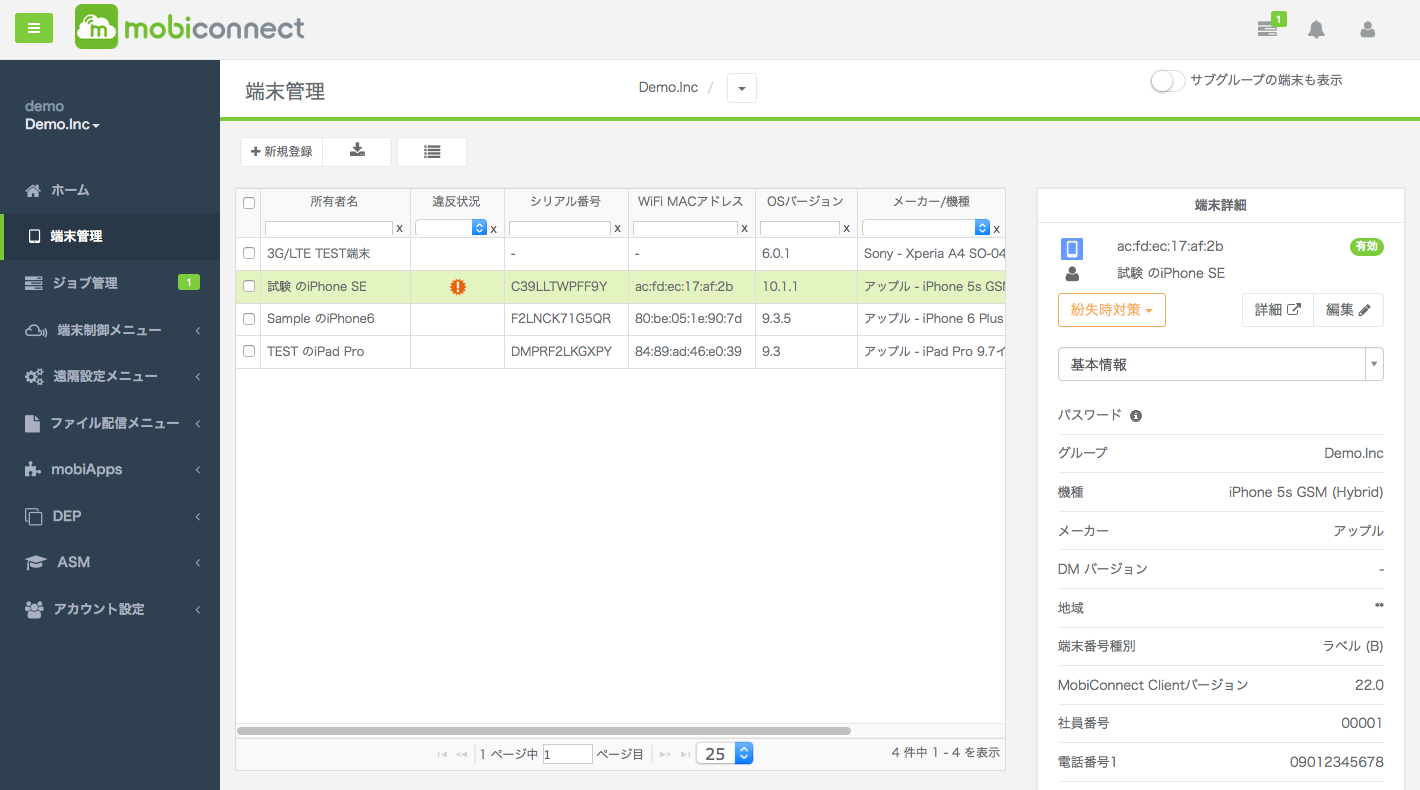Click the mobiconnect logo
Viewport: 1420px width, 790px height.
[190, 27]
